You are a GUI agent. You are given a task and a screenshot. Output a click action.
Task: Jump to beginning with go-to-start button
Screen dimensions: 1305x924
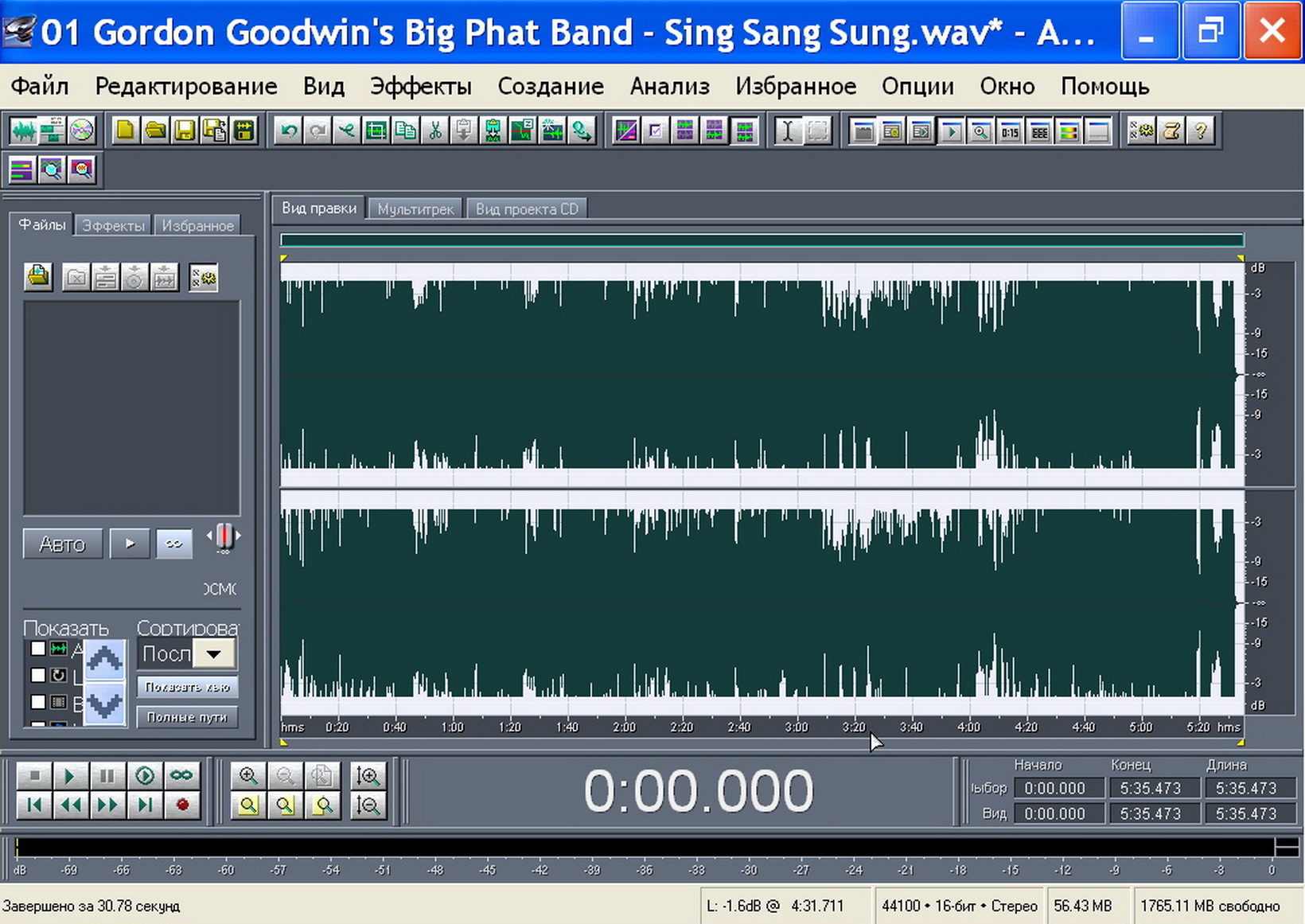tap(34, 805)
